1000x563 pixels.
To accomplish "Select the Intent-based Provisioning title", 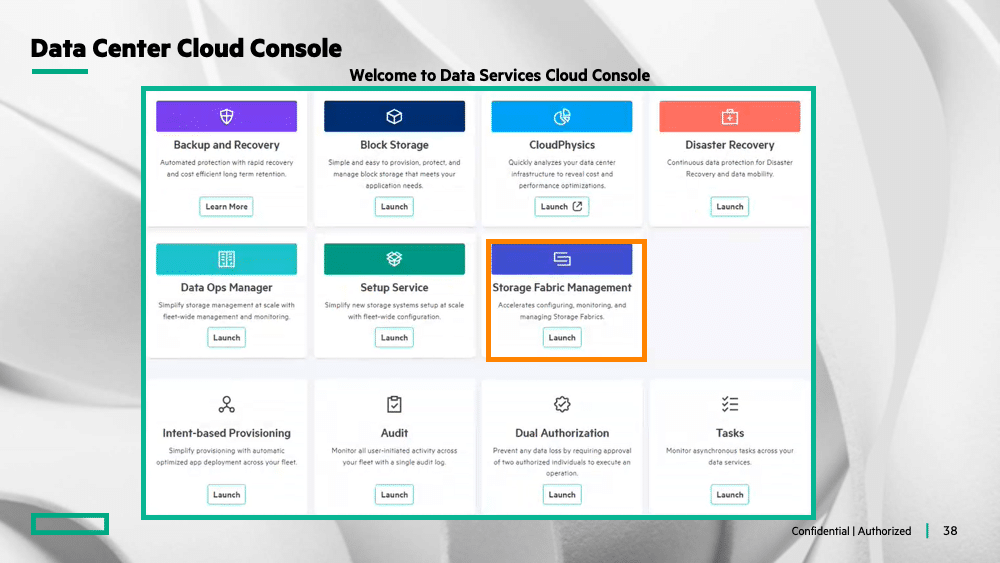I will pos(226,433).
